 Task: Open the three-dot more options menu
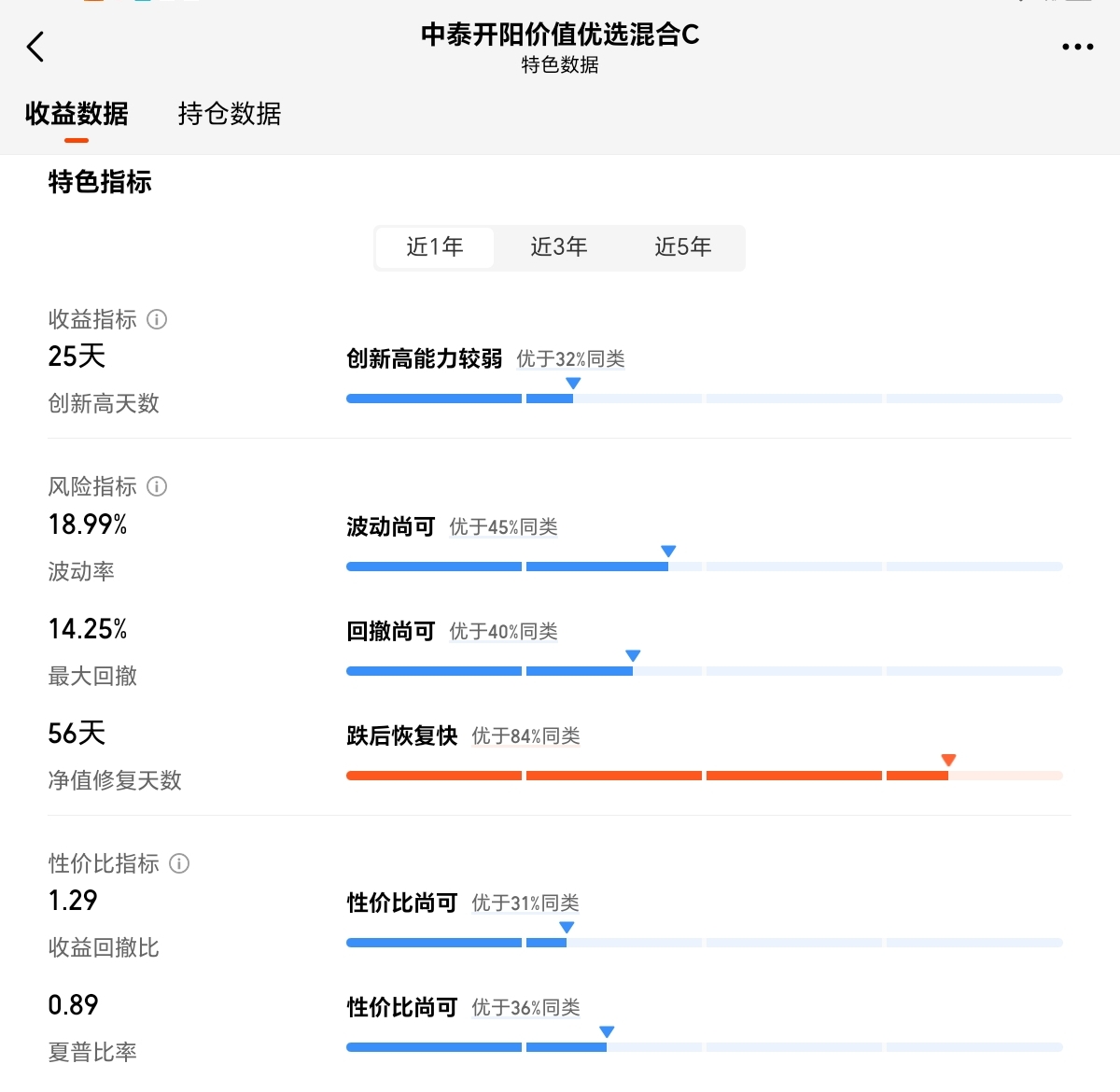point(1077,47)
